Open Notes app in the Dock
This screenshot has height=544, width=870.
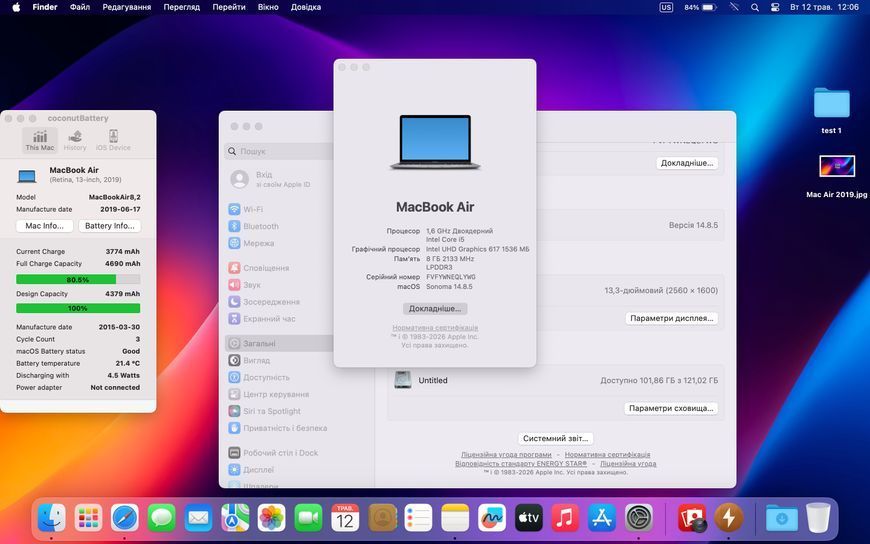455,518
